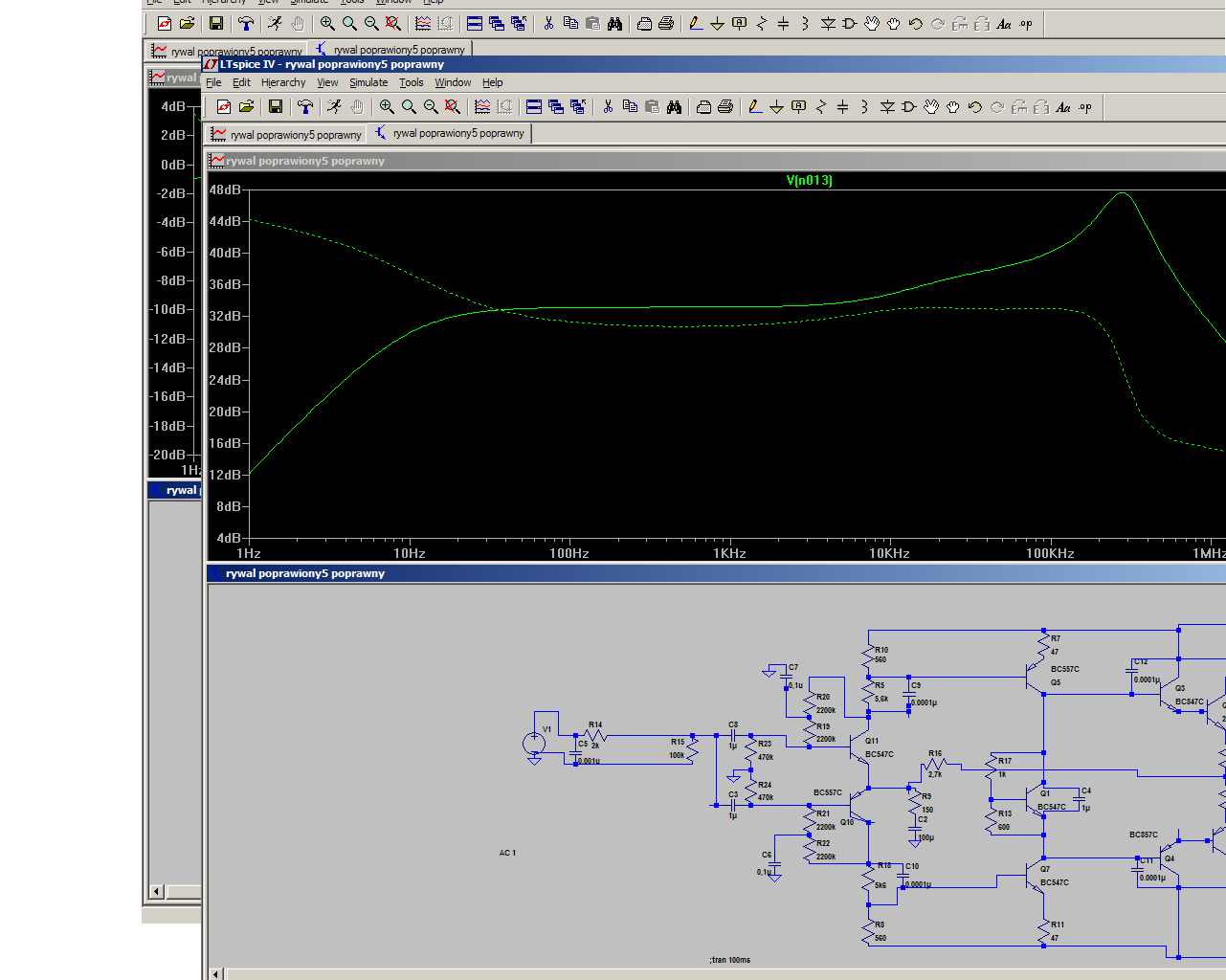Click plot pane title bar rywal poprawiony5 poprawny
The width and height of the screenshot is (1226, 980).
click(716, 161)
